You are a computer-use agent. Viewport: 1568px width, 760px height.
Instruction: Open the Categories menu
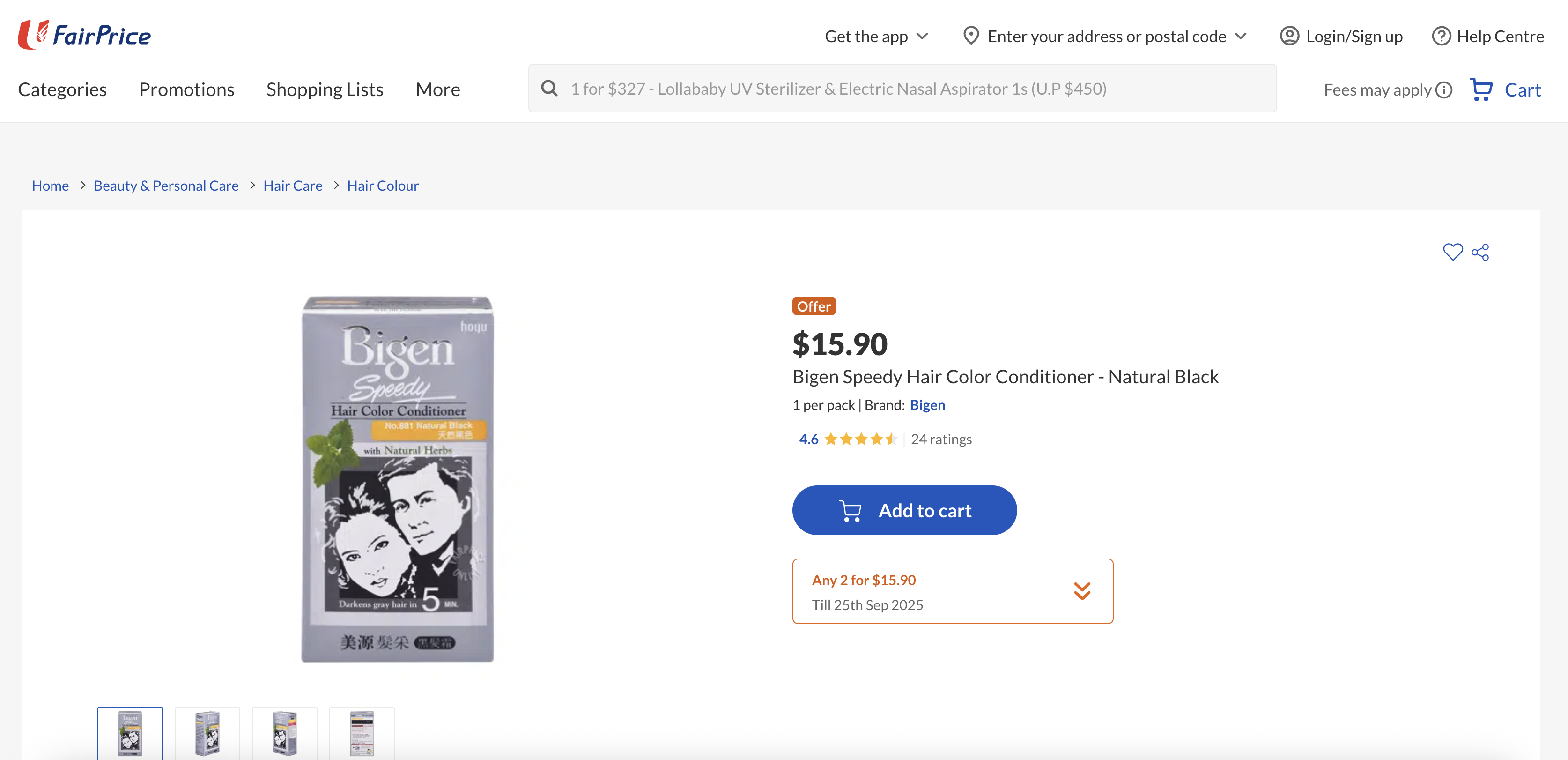[x=62, y=89]
